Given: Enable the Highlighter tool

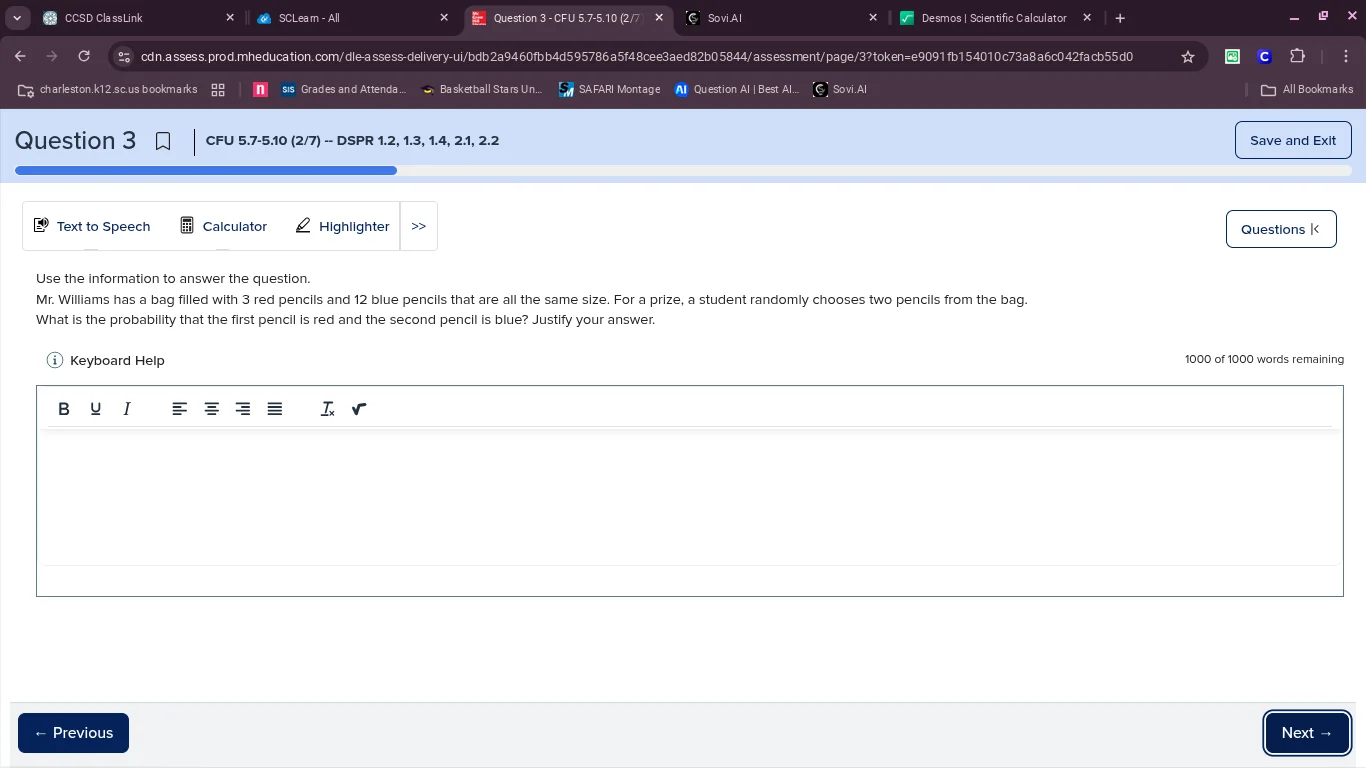Looking at the screenshot, I should (342, 226).
